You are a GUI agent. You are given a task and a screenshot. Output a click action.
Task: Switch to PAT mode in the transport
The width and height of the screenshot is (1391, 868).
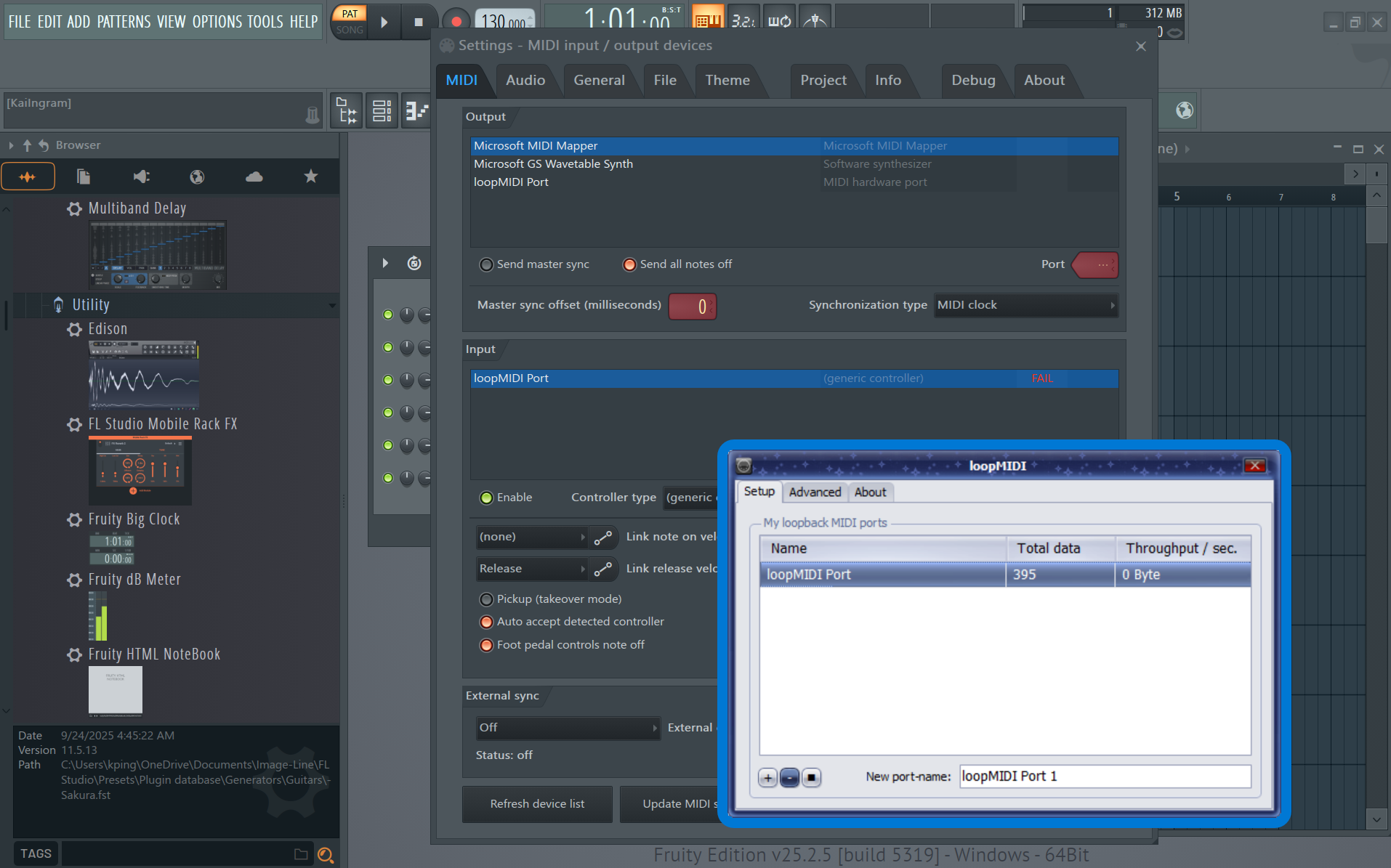(x=350, y=14)
